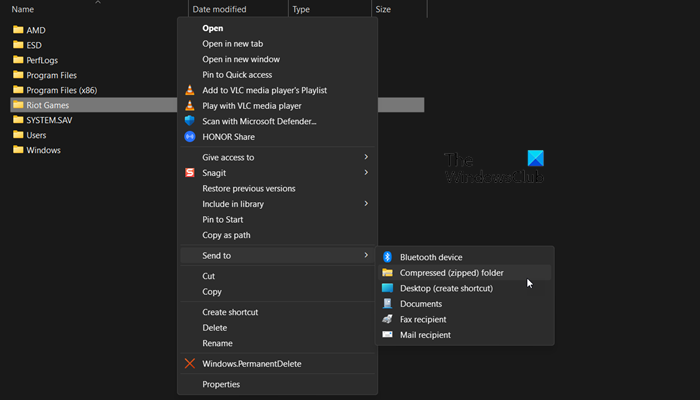
Task: Click the HONOR Share icon
Action: (191, 136)
